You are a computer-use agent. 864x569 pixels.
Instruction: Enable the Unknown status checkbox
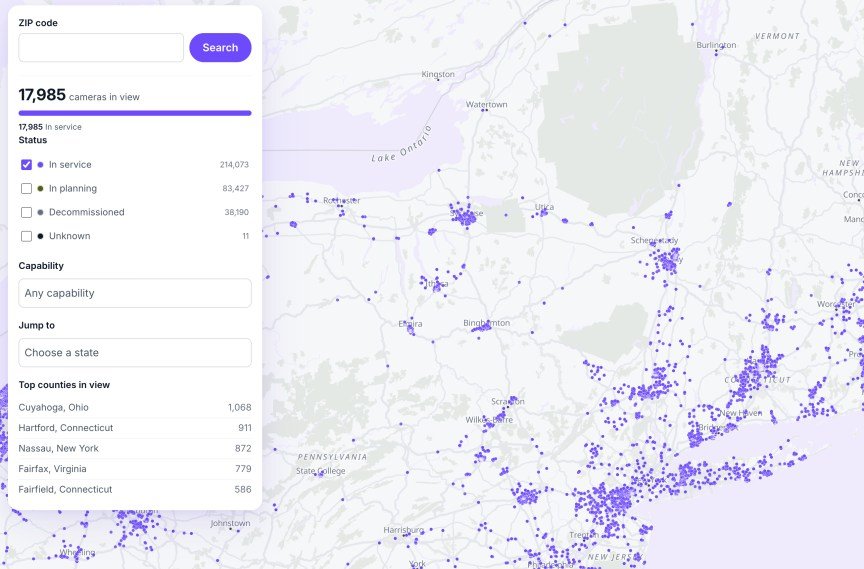click(x=26, y=236)
